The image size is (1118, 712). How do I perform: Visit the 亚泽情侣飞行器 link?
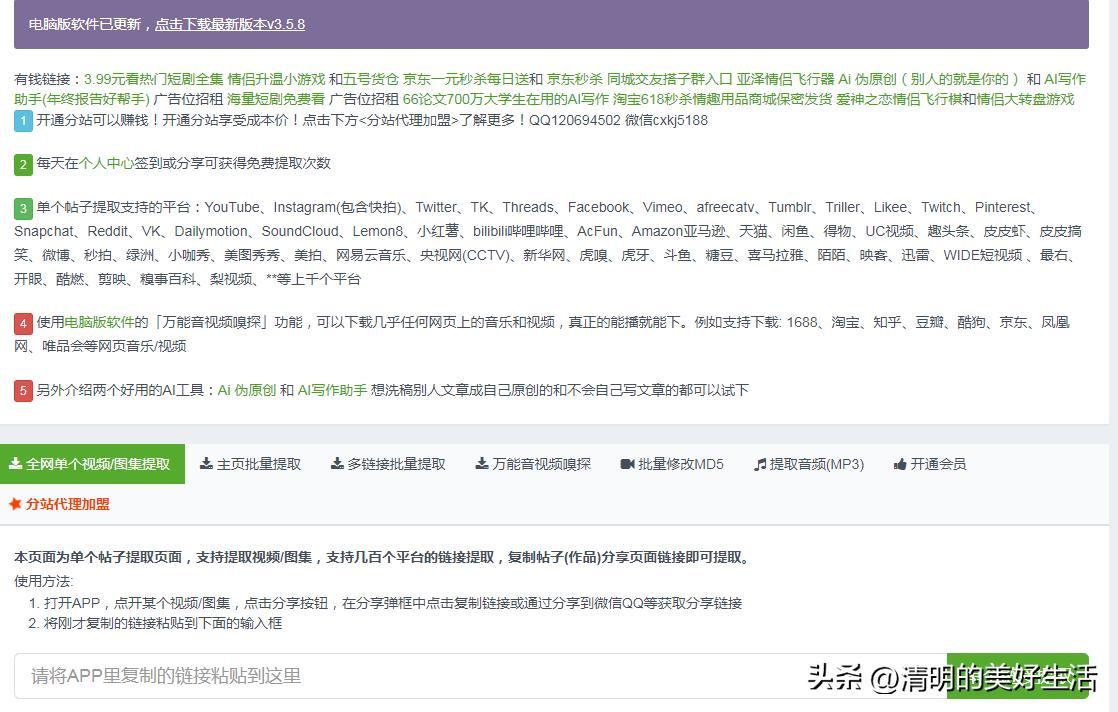[x=785, y=79]
